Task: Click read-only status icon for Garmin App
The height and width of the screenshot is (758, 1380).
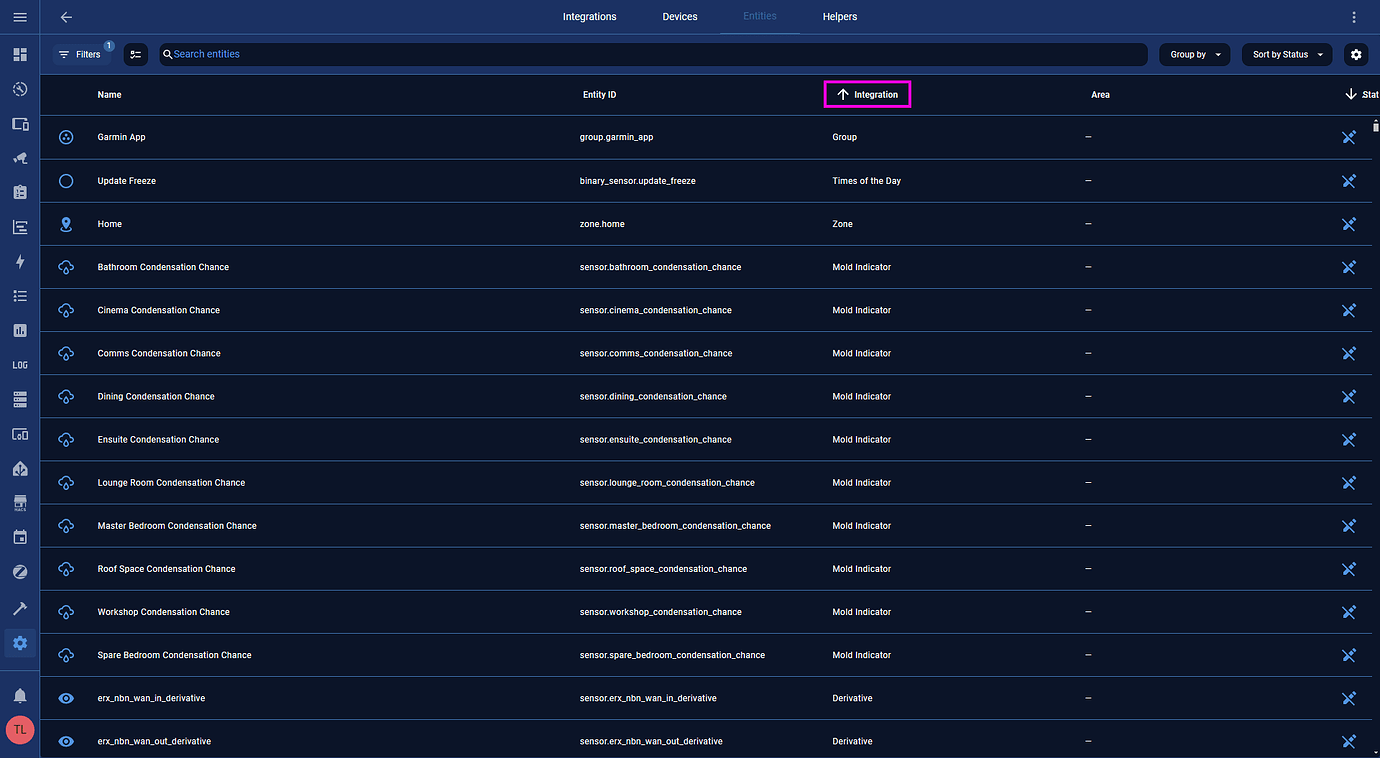Action: tap(1349, 137)
